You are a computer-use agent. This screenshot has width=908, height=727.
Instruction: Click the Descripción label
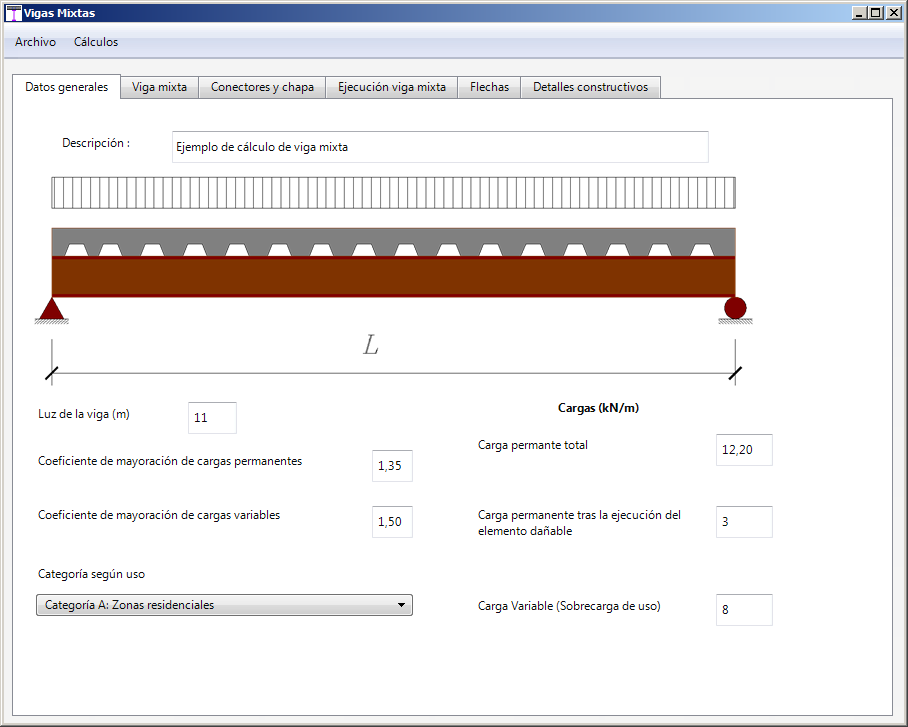(96, 143)
